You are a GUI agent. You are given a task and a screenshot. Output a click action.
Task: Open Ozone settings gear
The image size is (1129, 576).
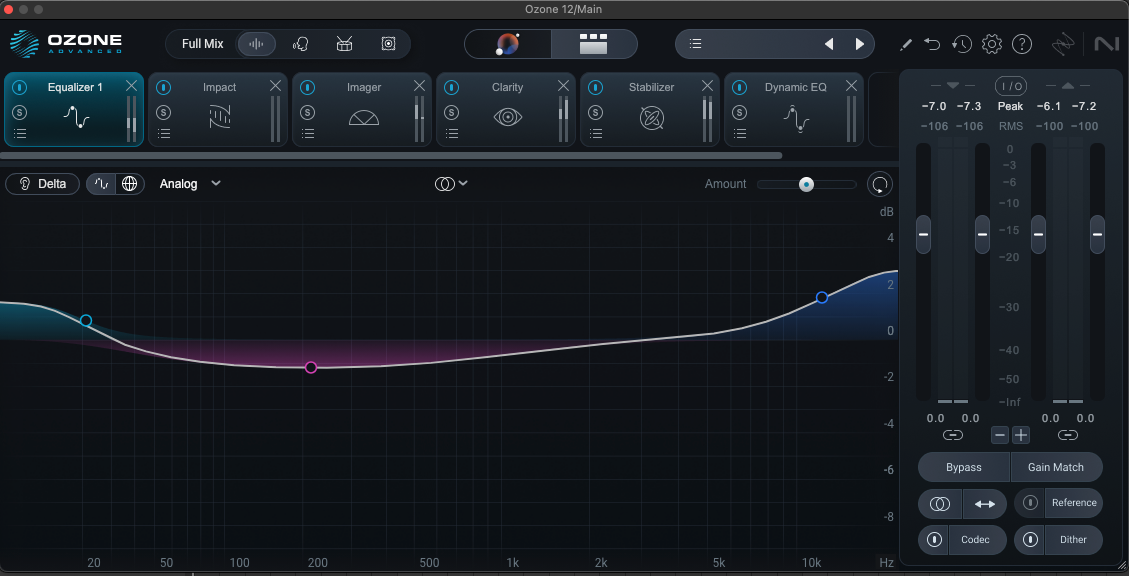(992, 44)
